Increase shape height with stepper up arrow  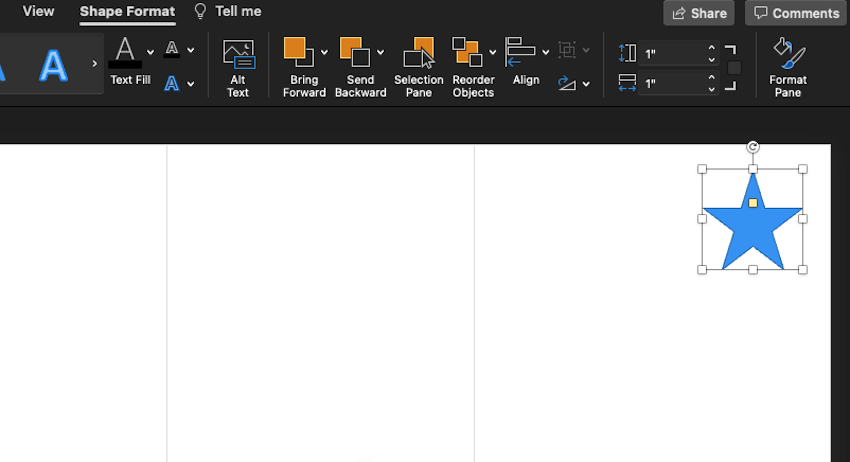pyautogui.click(x=711, y=47)
